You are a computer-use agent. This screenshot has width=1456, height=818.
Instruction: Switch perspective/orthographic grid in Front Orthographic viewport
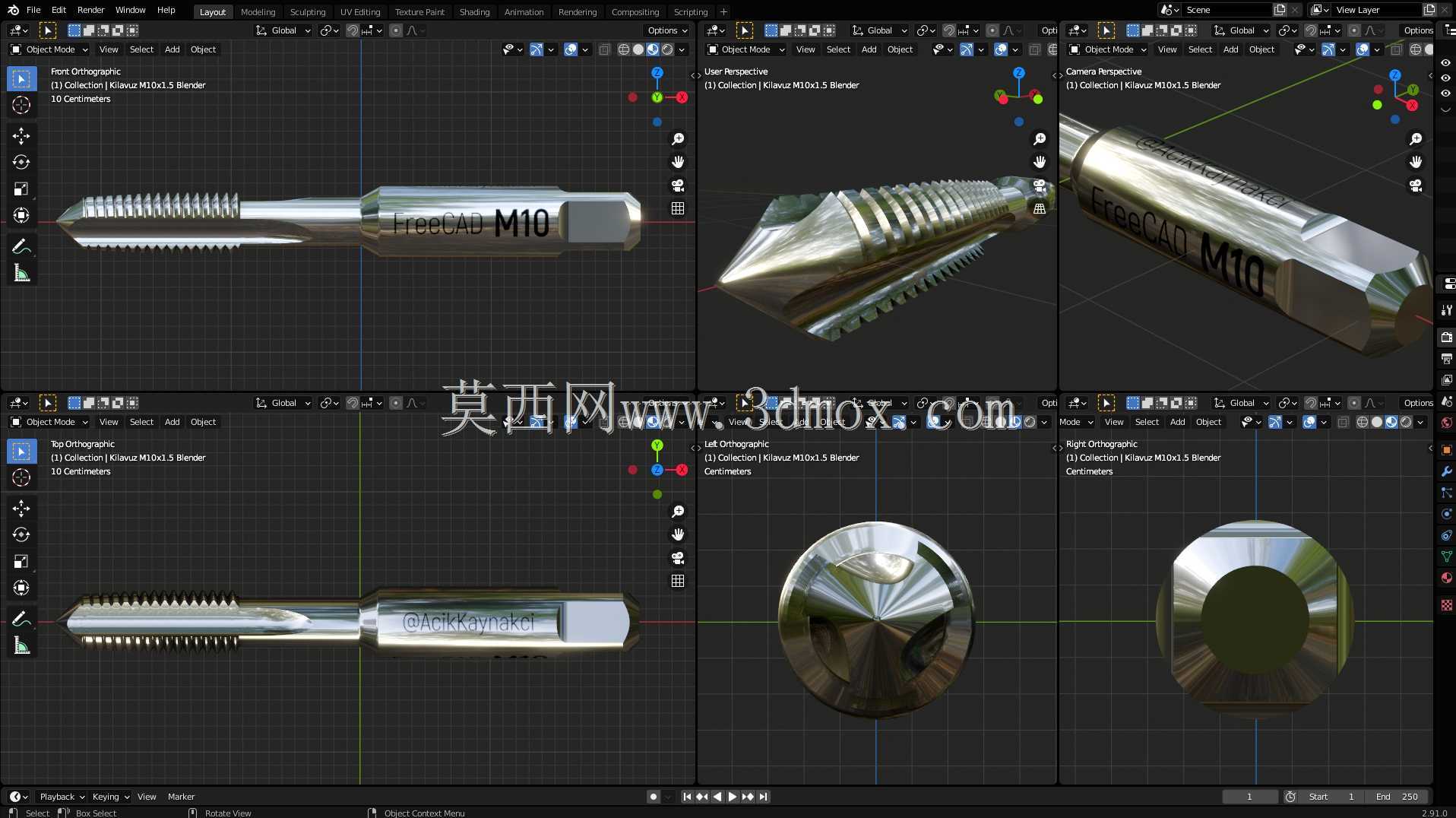tap(678, 208)
